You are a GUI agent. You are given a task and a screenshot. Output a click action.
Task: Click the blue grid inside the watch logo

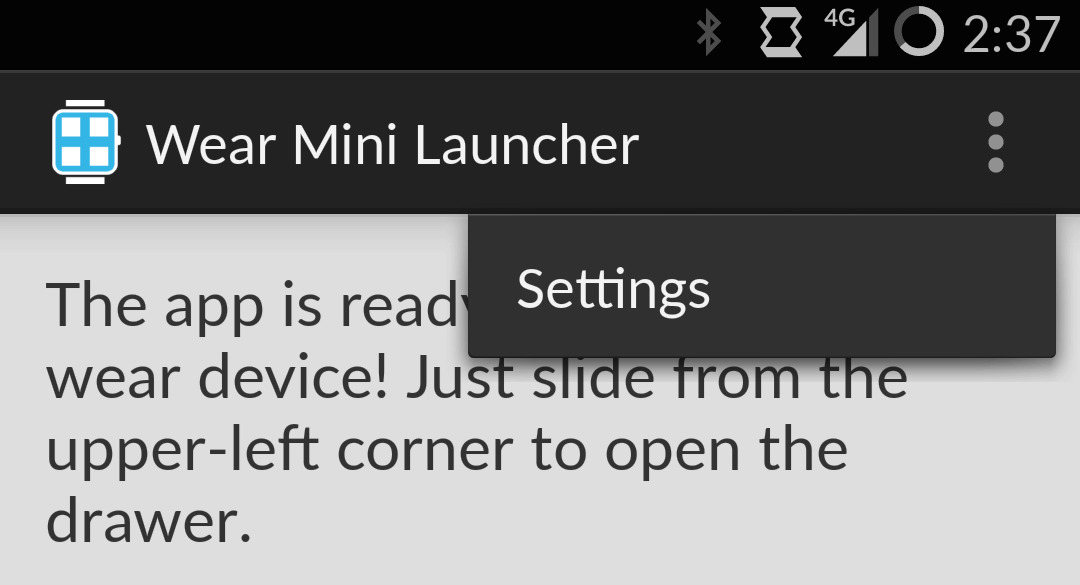click(x=85, y=142)
